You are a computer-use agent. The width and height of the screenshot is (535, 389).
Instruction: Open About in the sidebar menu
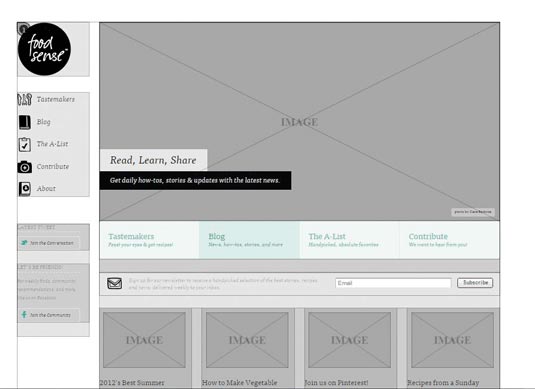[x=46, y=188]
